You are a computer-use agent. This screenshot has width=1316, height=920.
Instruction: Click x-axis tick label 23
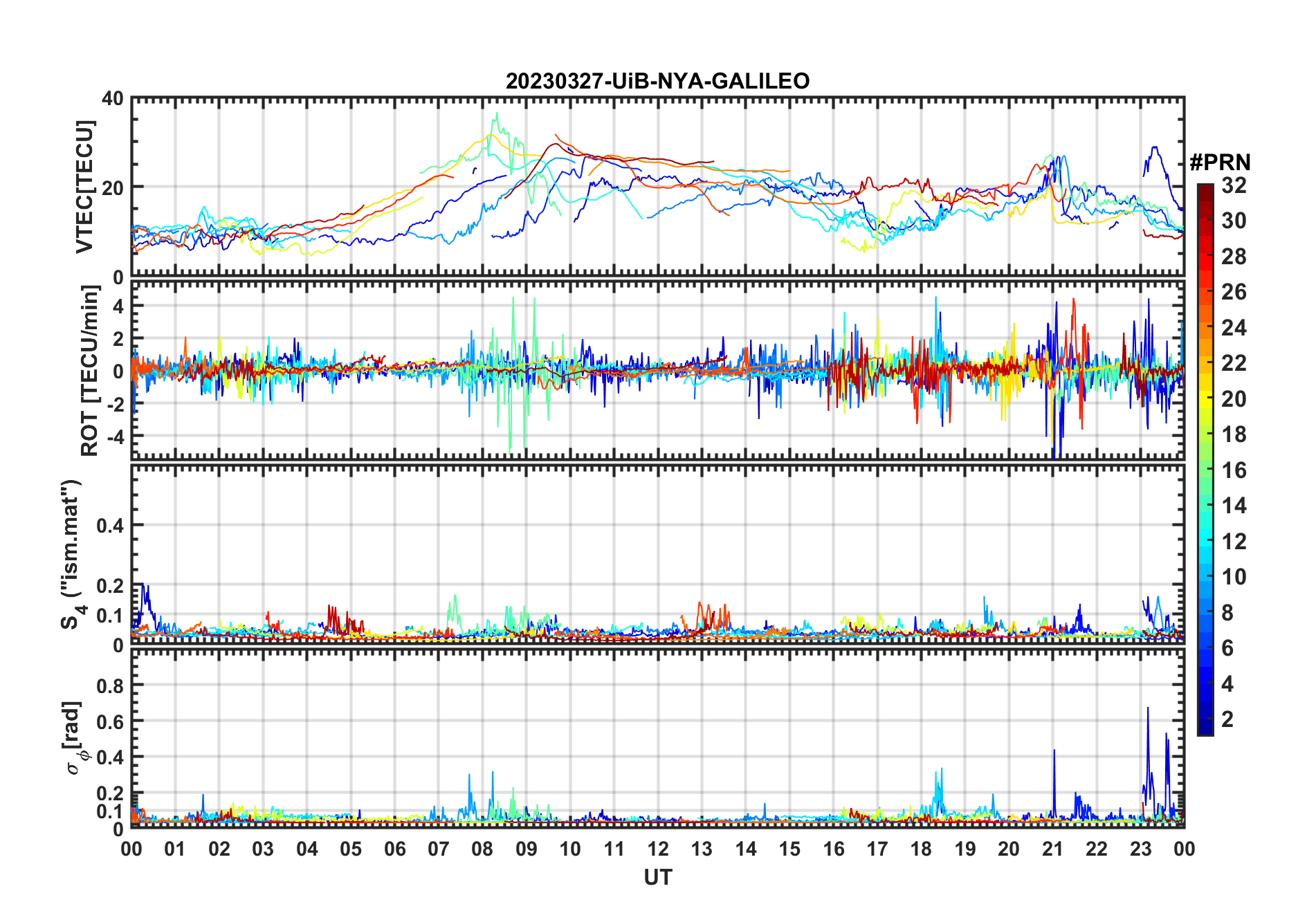pyautogui.click(x=1140, y=849)
